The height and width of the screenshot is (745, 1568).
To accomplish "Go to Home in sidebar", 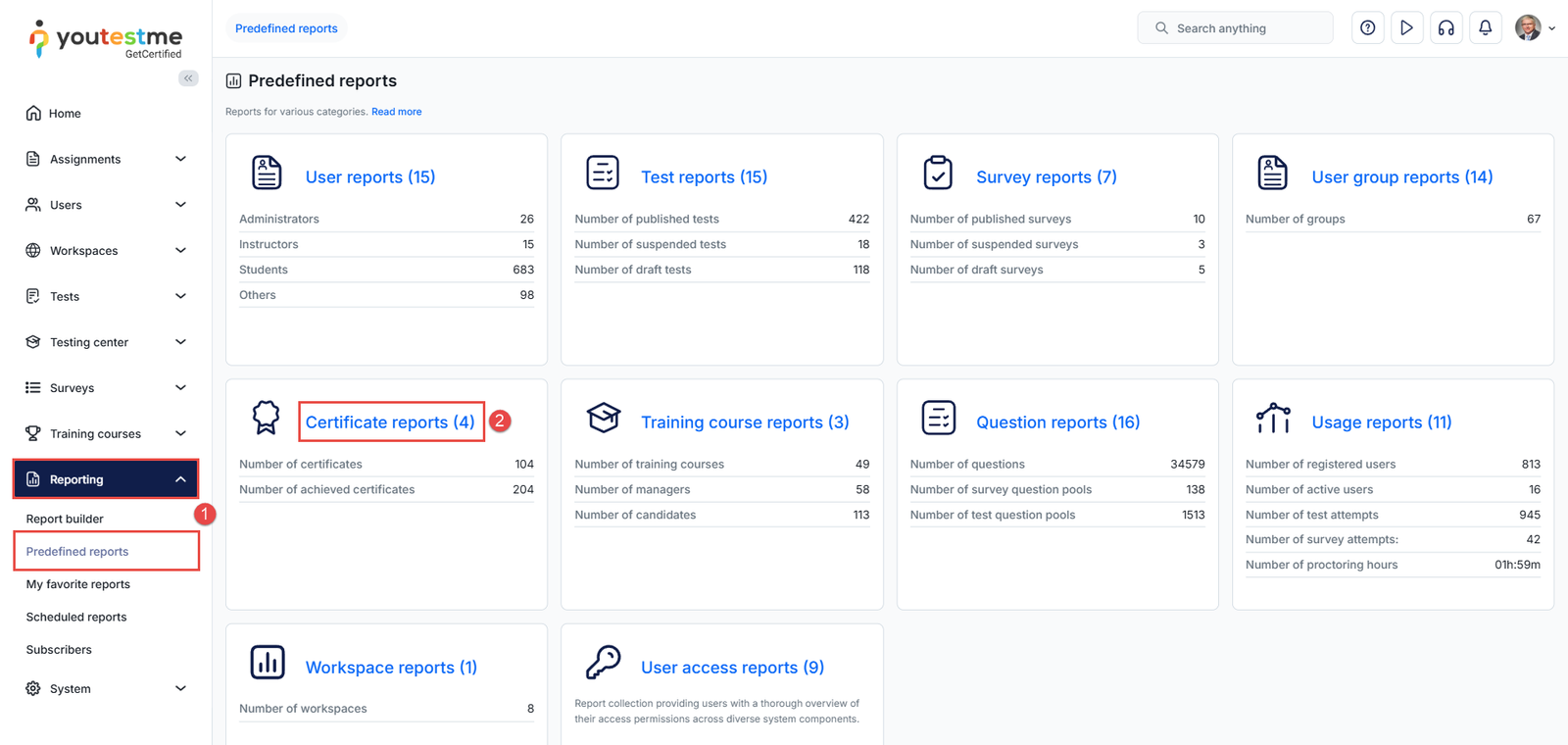I will tap(65, 114).
